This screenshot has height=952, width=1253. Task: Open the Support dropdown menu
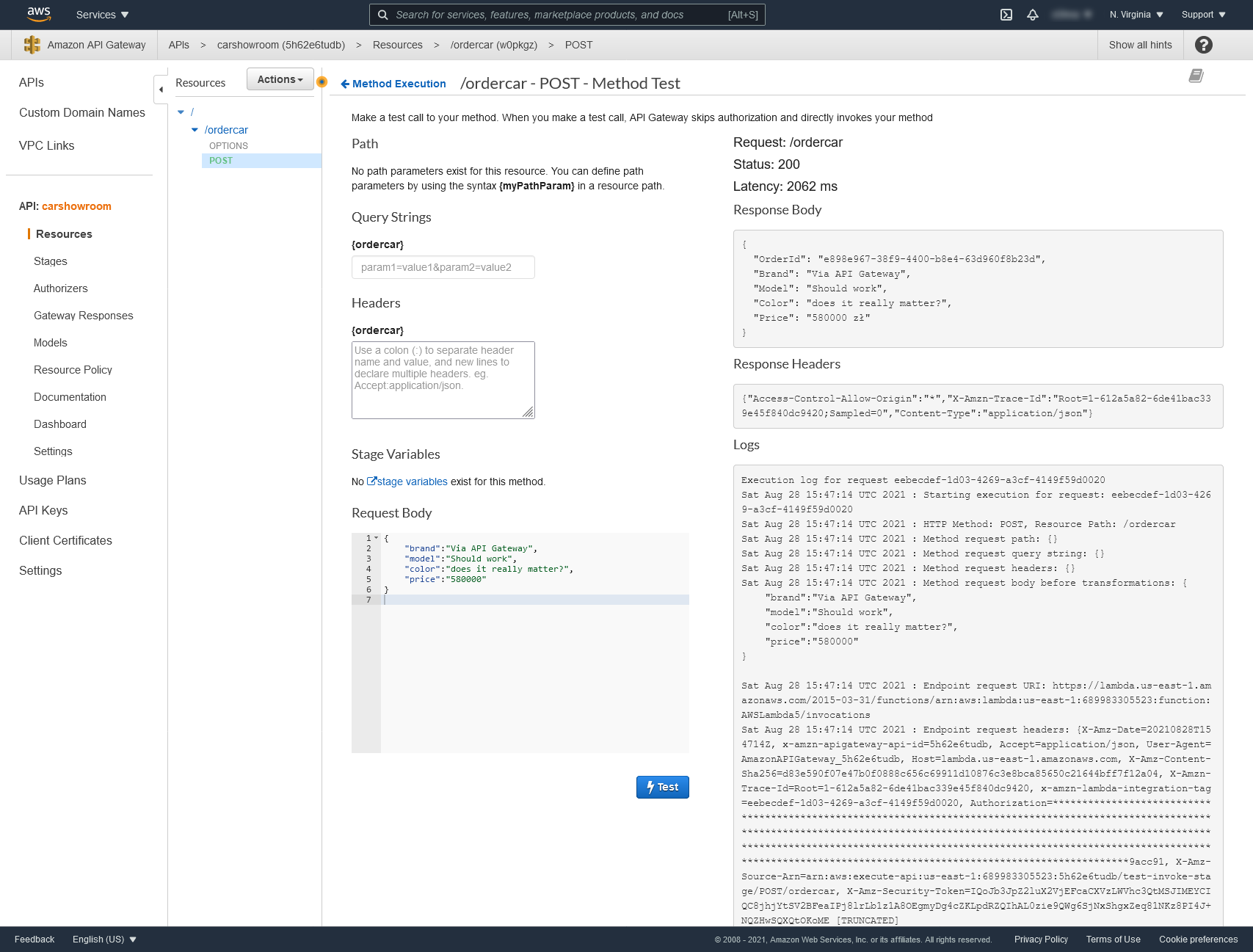pos(1203,15)
